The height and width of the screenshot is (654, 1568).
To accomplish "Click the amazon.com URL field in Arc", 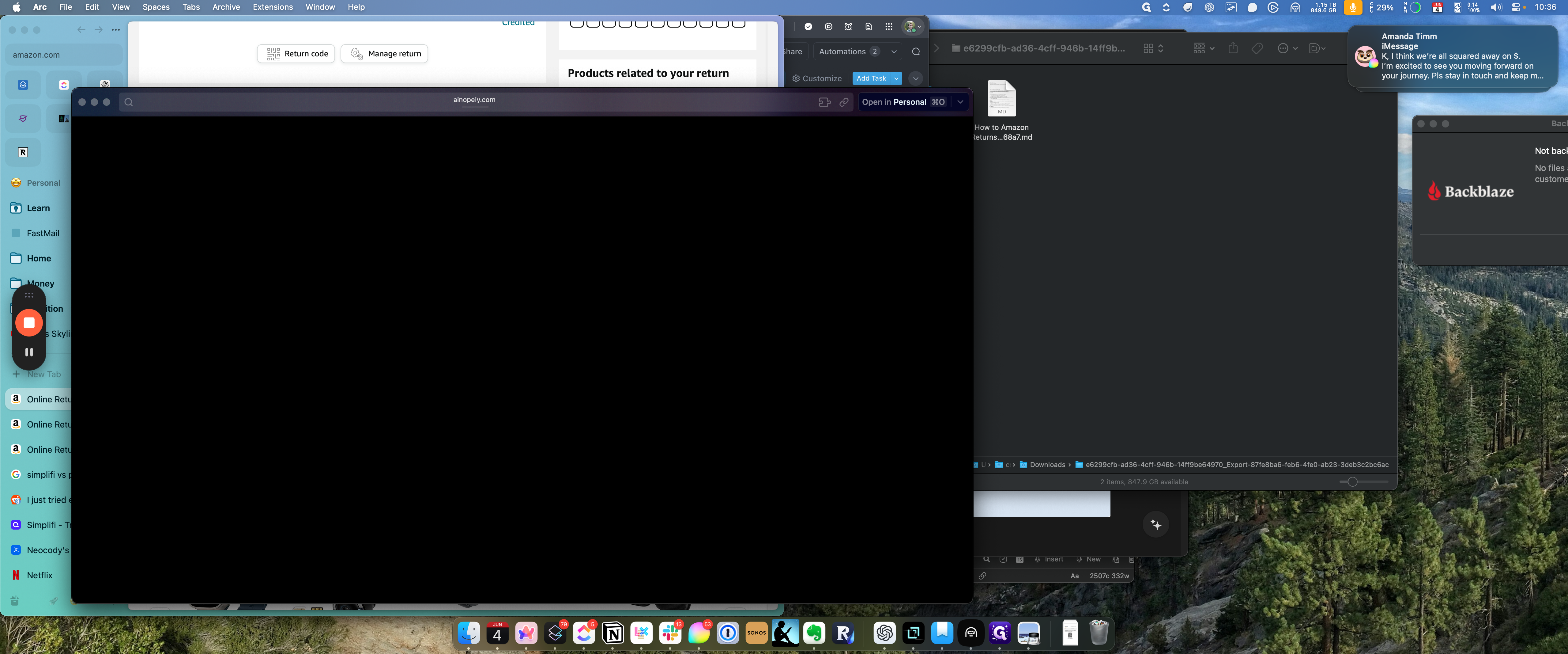I will tap(64, 55).
